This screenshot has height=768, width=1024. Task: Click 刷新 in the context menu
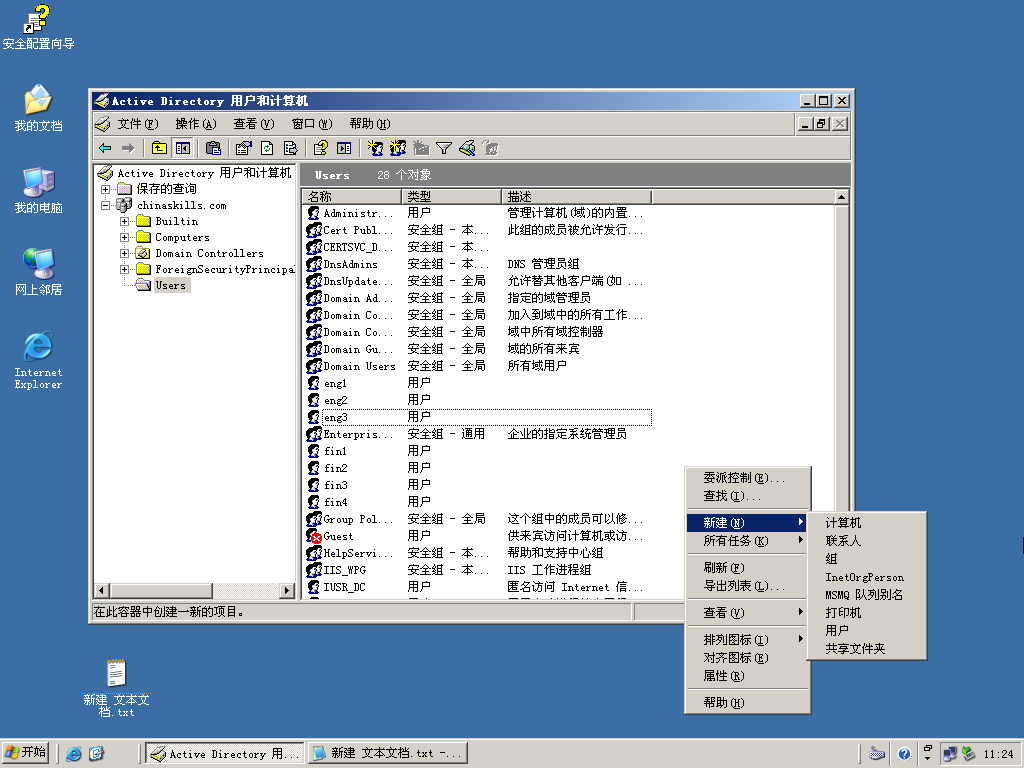[x=748, y=568]
